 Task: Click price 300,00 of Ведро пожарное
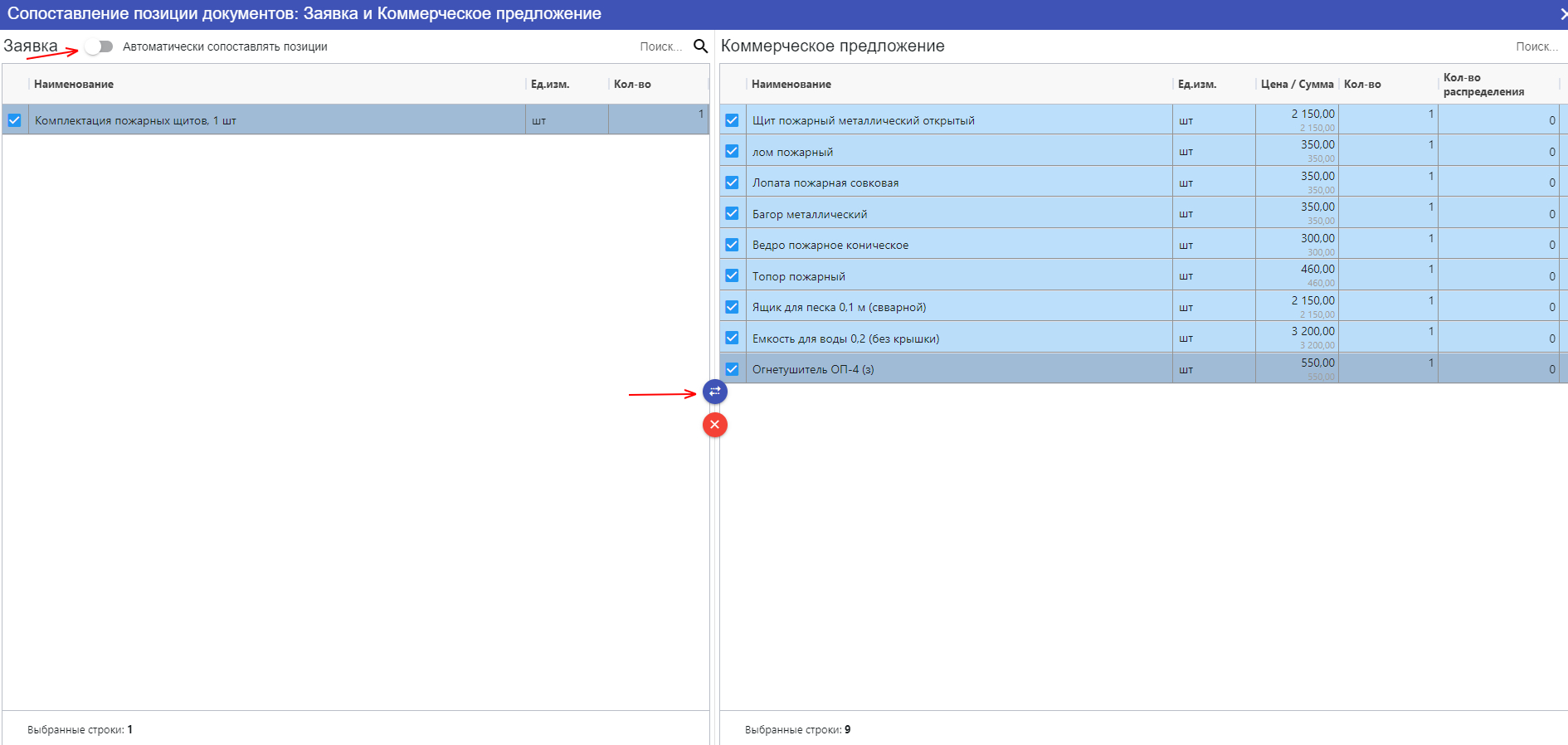point(1317,238)
